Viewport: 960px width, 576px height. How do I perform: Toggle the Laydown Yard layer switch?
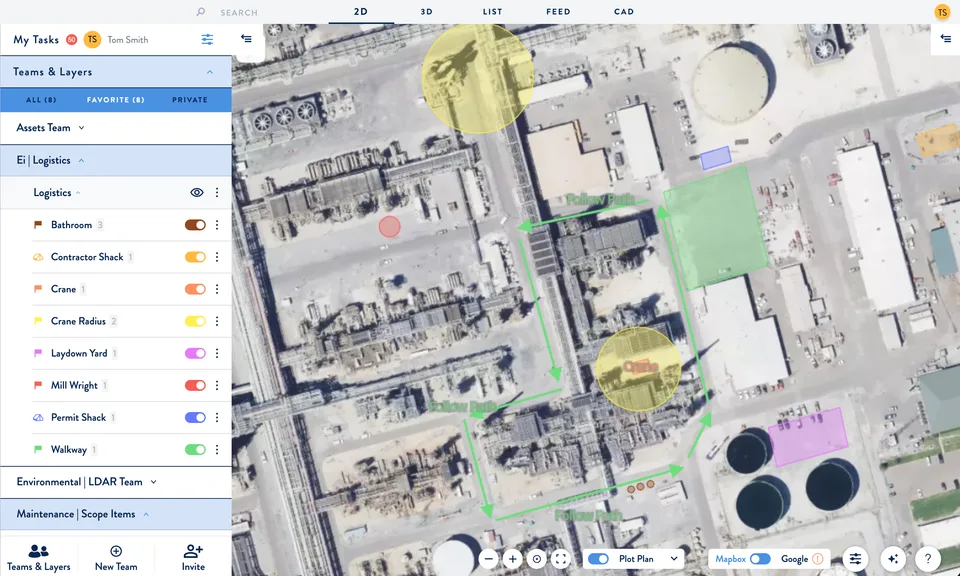click(195, 353)
